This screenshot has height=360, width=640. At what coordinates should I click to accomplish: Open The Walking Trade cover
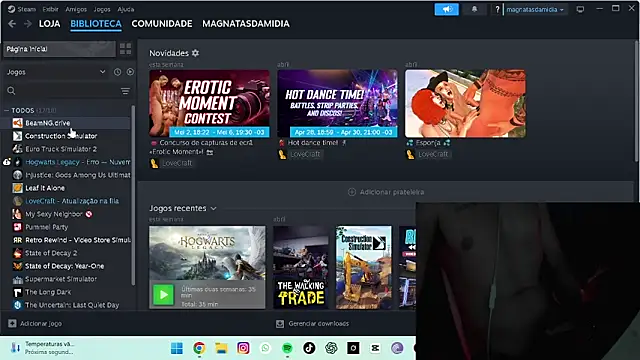[x=301, y=267]
